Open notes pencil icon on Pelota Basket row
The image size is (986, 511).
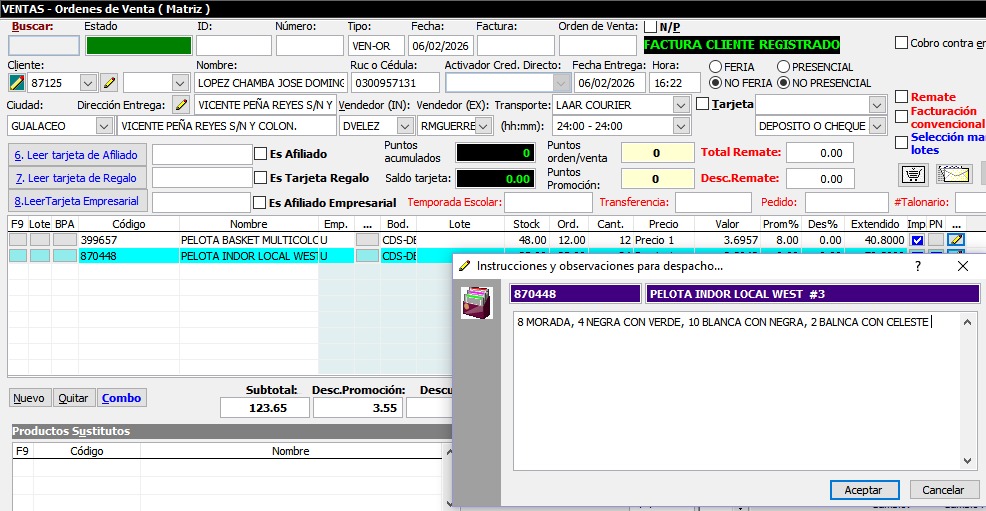955,240
